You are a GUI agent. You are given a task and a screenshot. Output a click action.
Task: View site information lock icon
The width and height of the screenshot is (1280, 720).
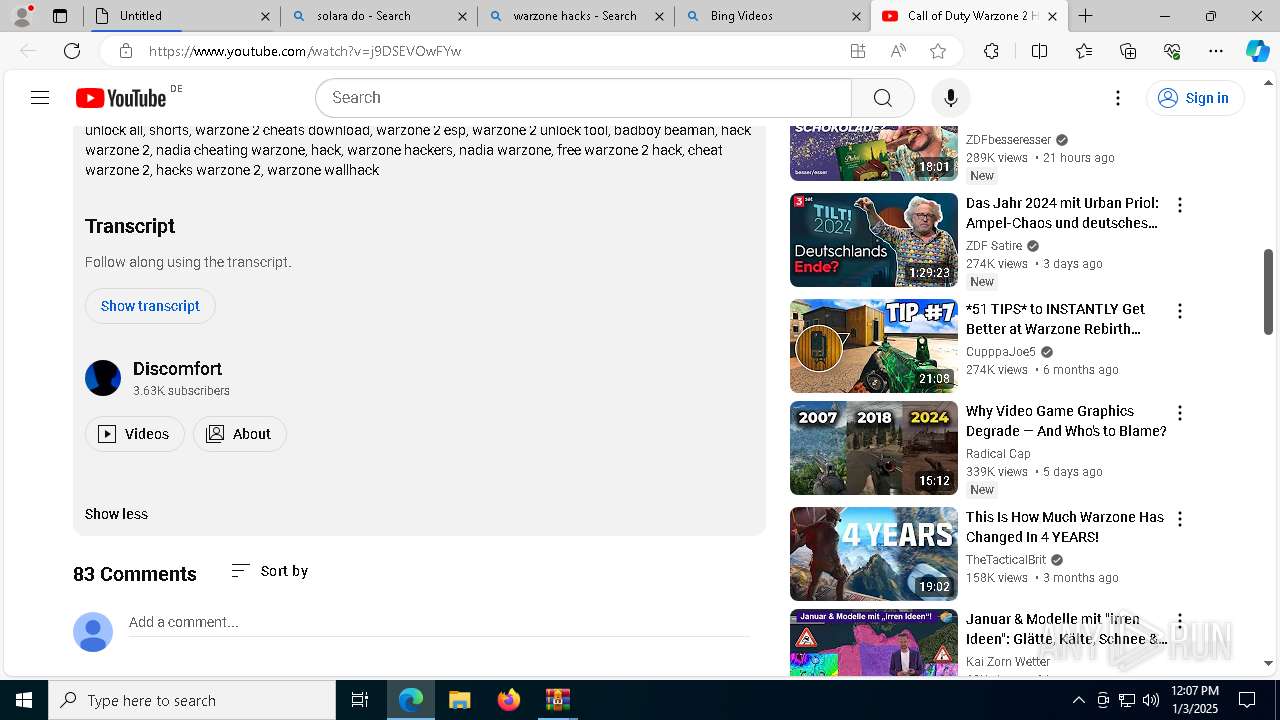click(x=125, y=51)
